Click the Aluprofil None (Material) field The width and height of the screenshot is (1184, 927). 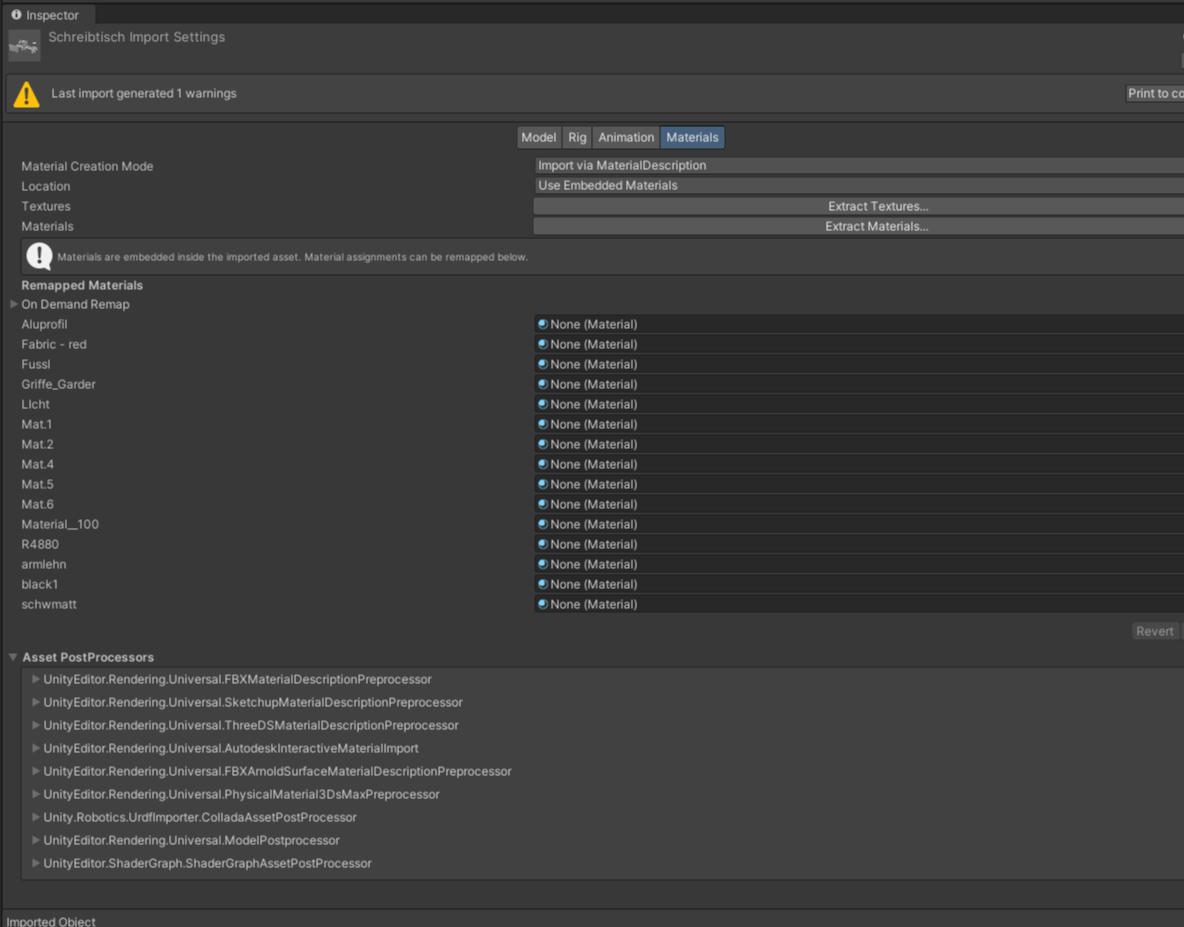tap(859, 324)
